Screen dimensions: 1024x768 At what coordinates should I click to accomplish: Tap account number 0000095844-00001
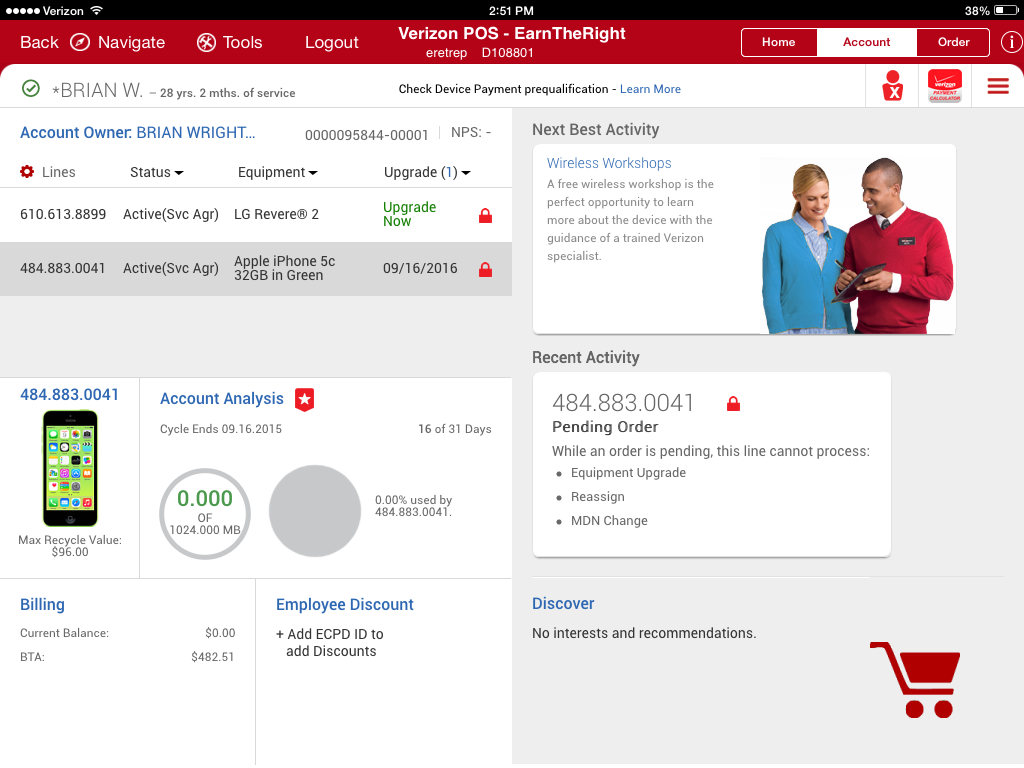pos(366,135)
